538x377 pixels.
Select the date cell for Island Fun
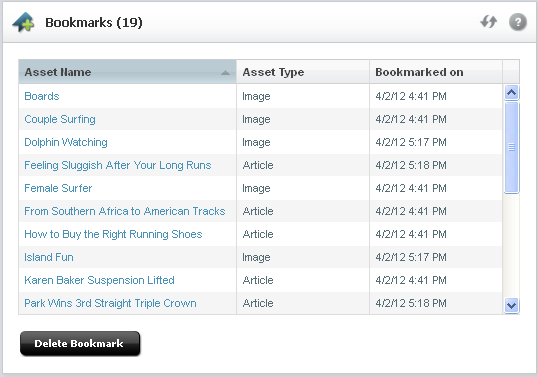coord(436,257)
